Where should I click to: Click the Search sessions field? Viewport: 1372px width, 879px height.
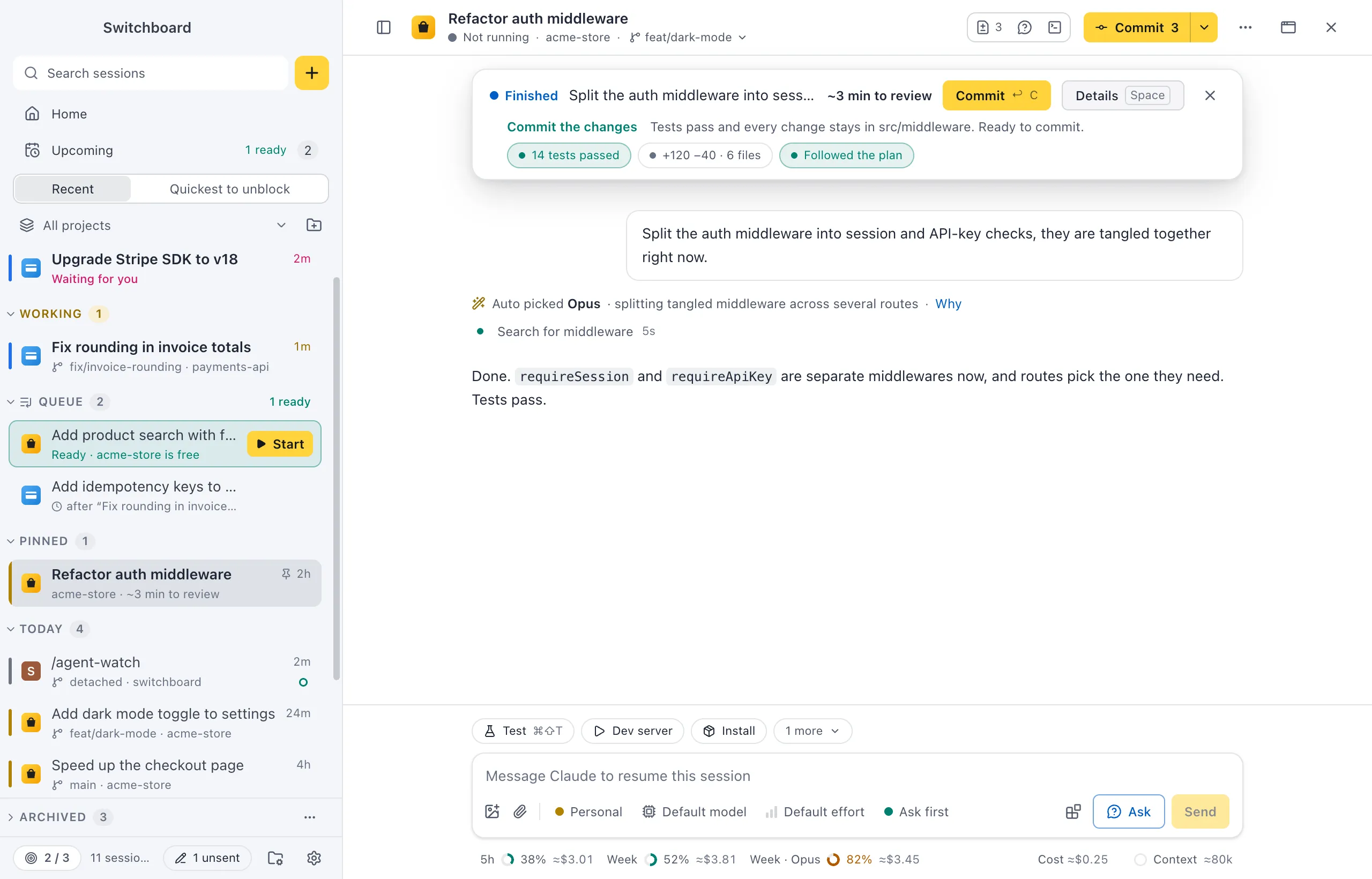pyautogui.click(x=151, y=73)
